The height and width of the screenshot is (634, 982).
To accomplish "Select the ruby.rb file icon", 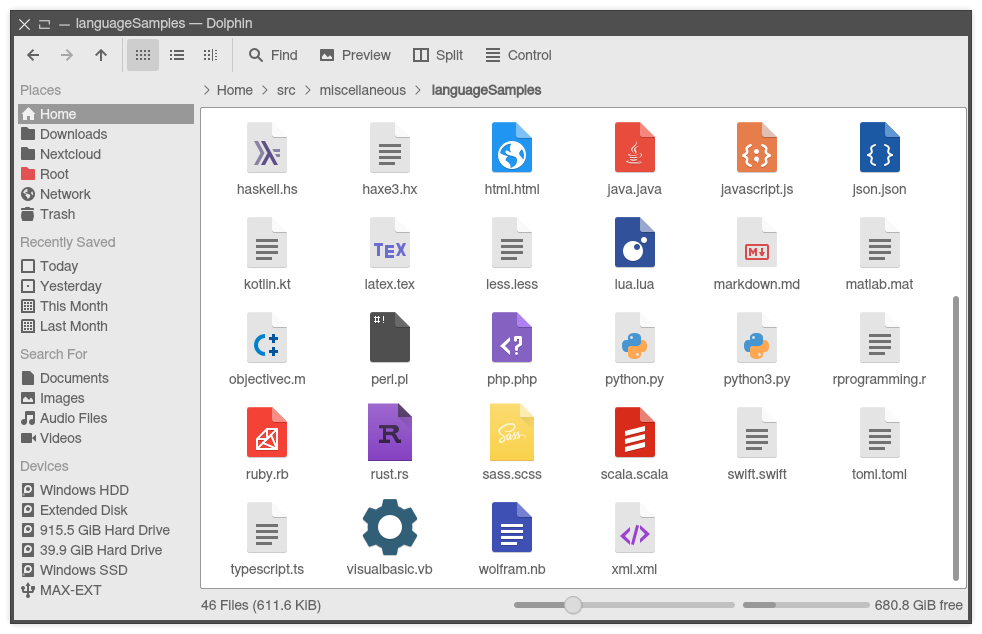I will tap(267, 433).
